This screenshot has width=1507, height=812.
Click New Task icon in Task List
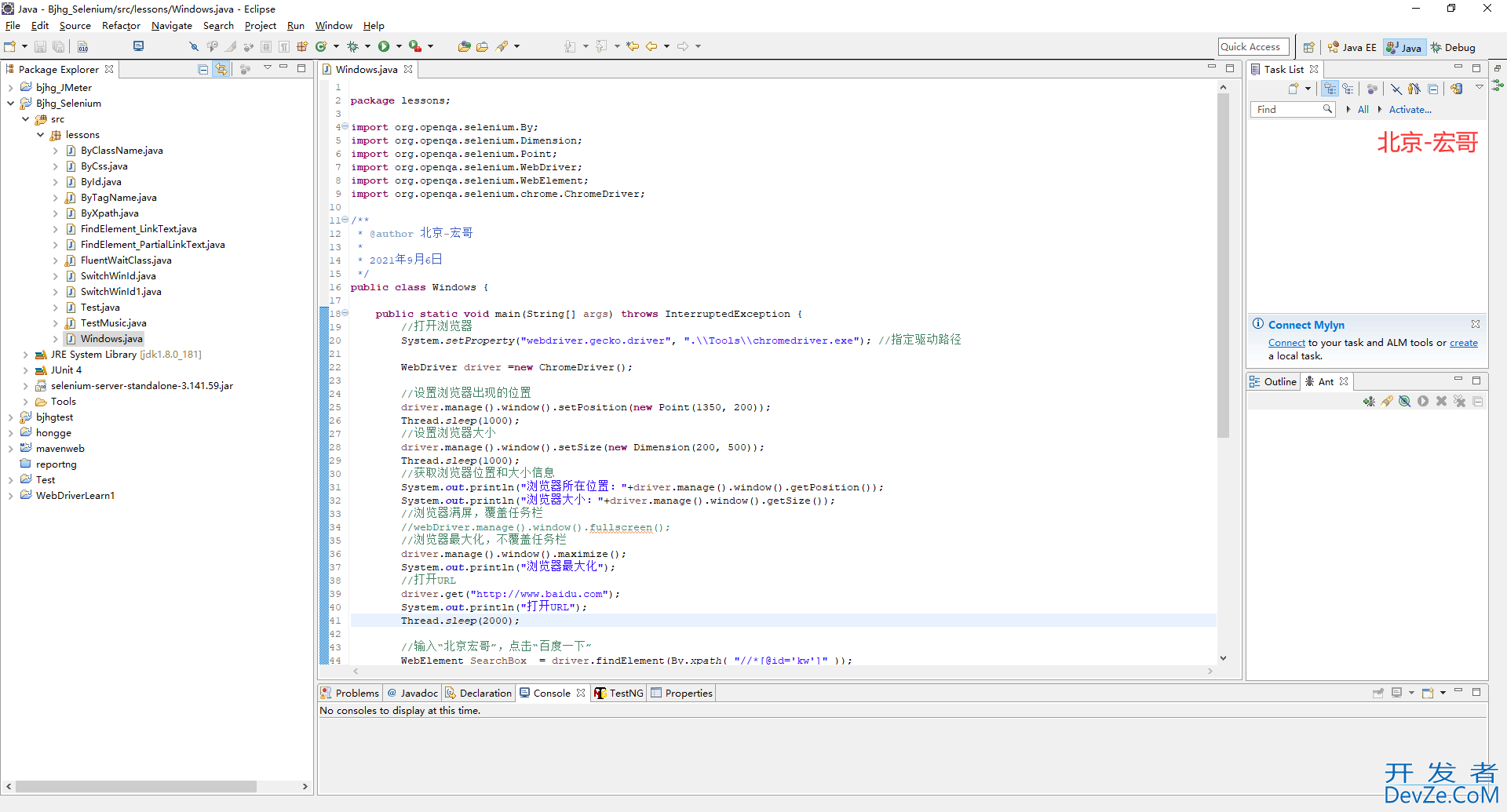pos(1294,88)
